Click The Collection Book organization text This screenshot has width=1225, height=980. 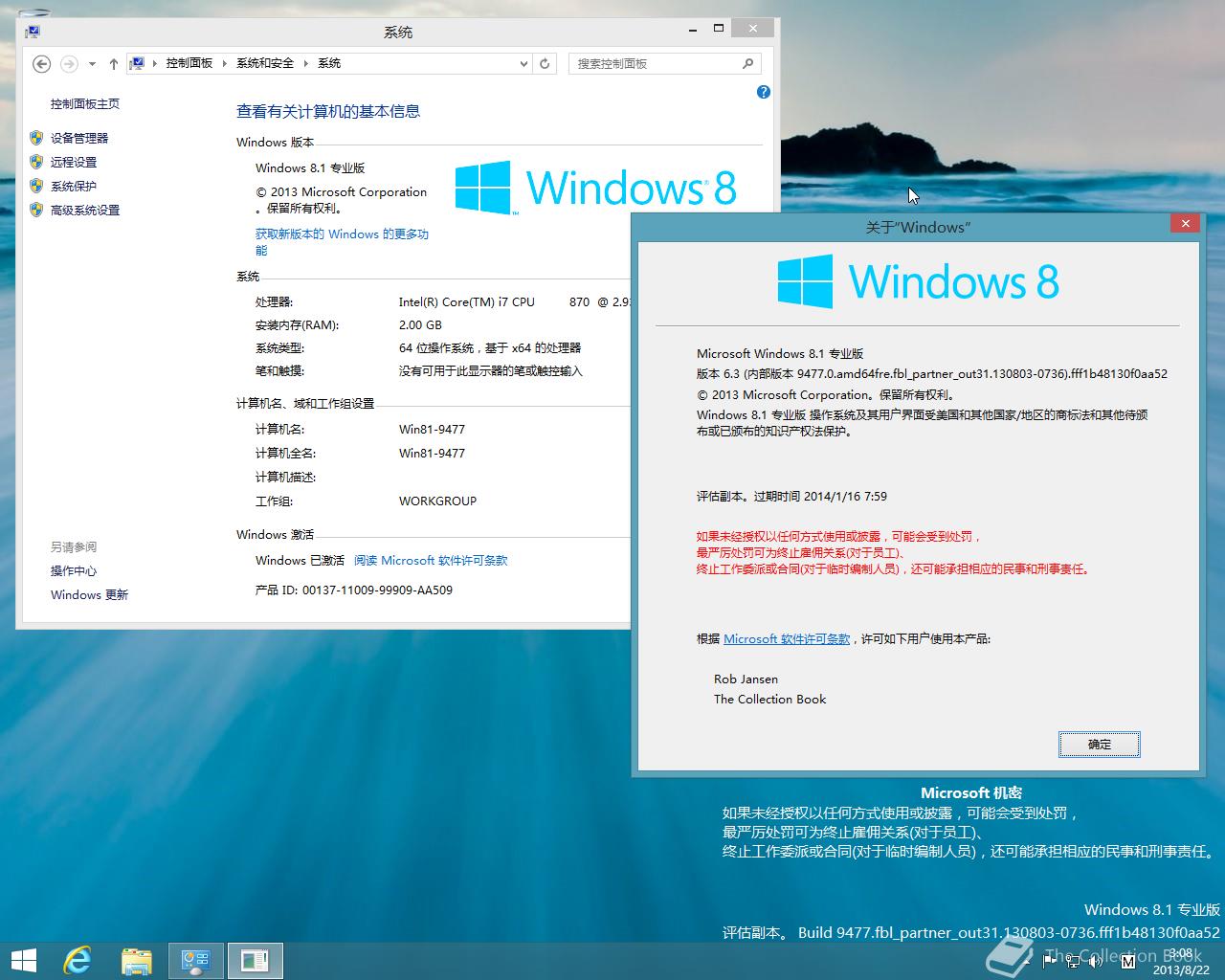(769, 700)
